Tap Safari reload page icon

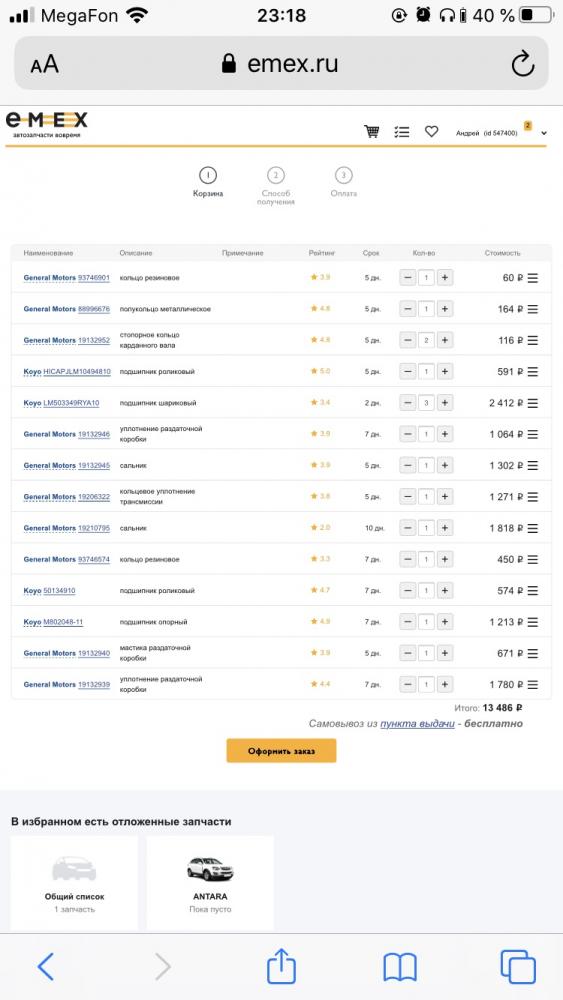tap(522, 63)
